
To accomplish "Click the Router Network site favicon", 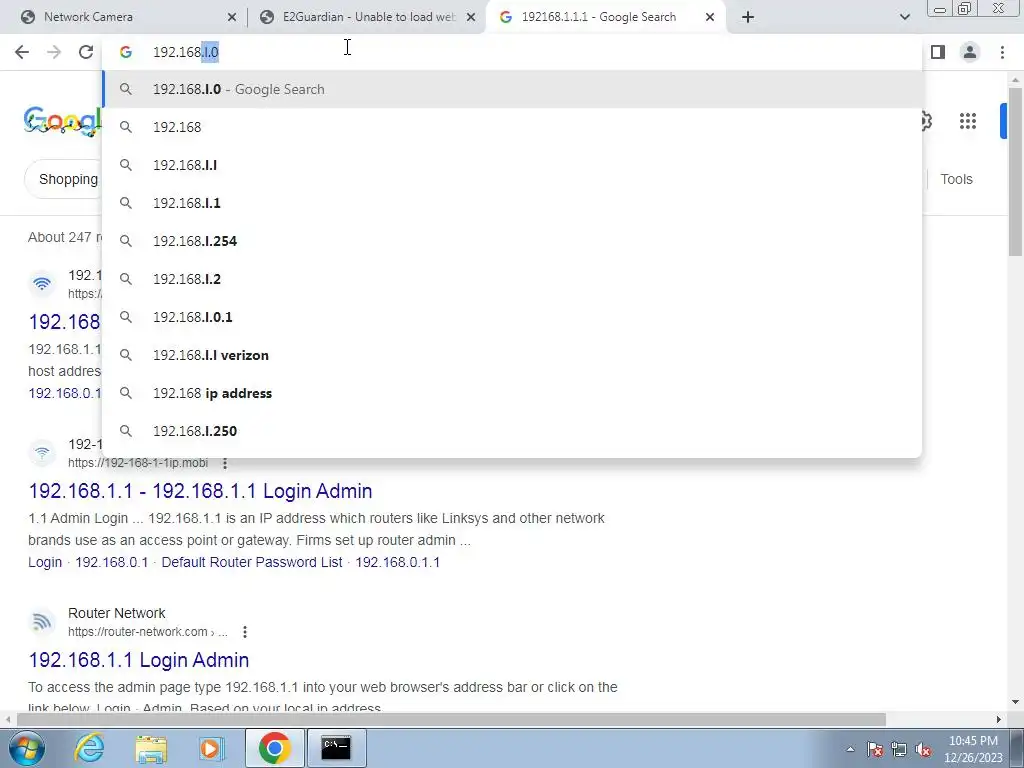I will point(42,622).
